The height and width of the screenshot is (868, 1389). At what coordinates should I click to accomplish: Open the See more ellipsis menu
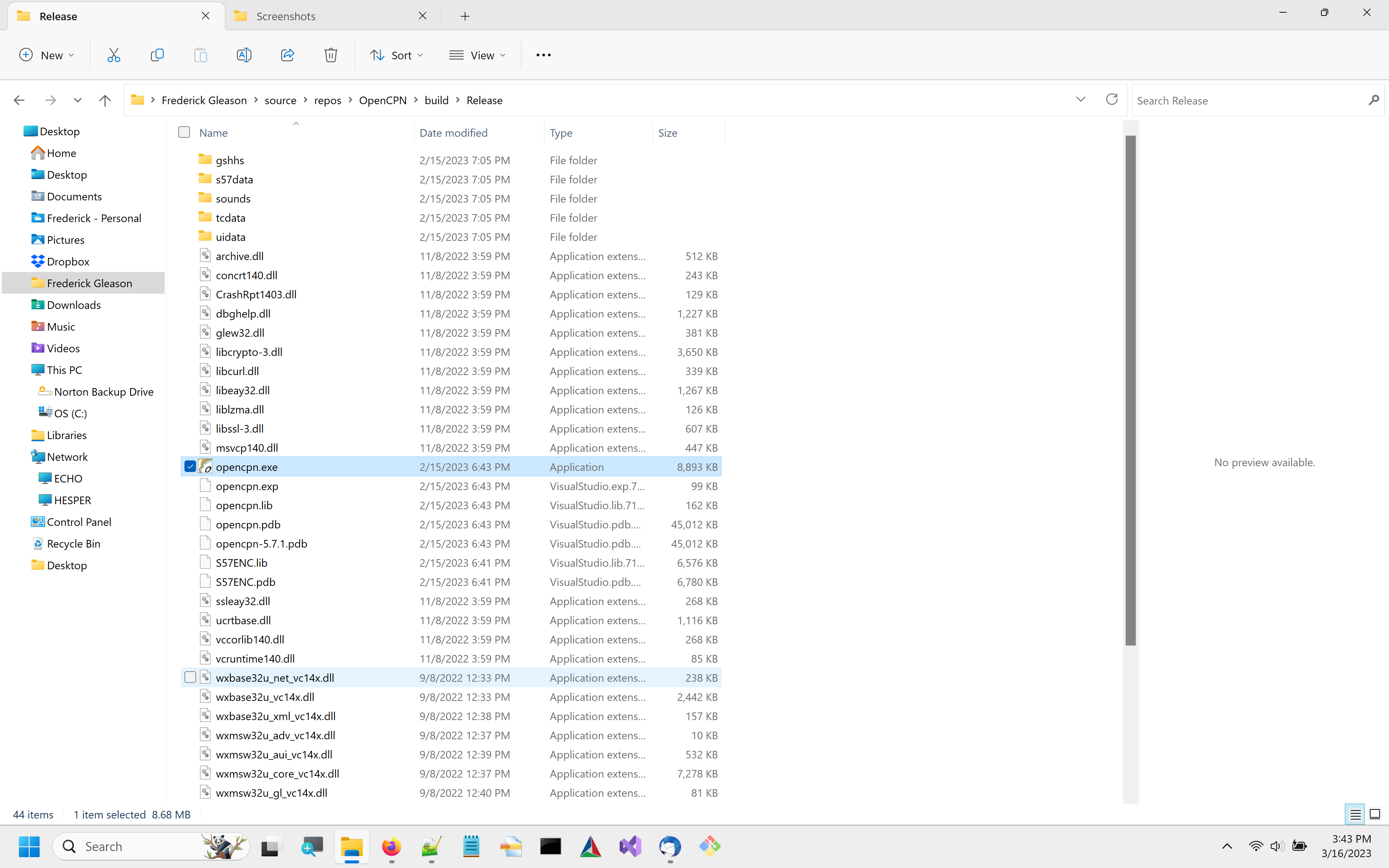pos(543,55)
